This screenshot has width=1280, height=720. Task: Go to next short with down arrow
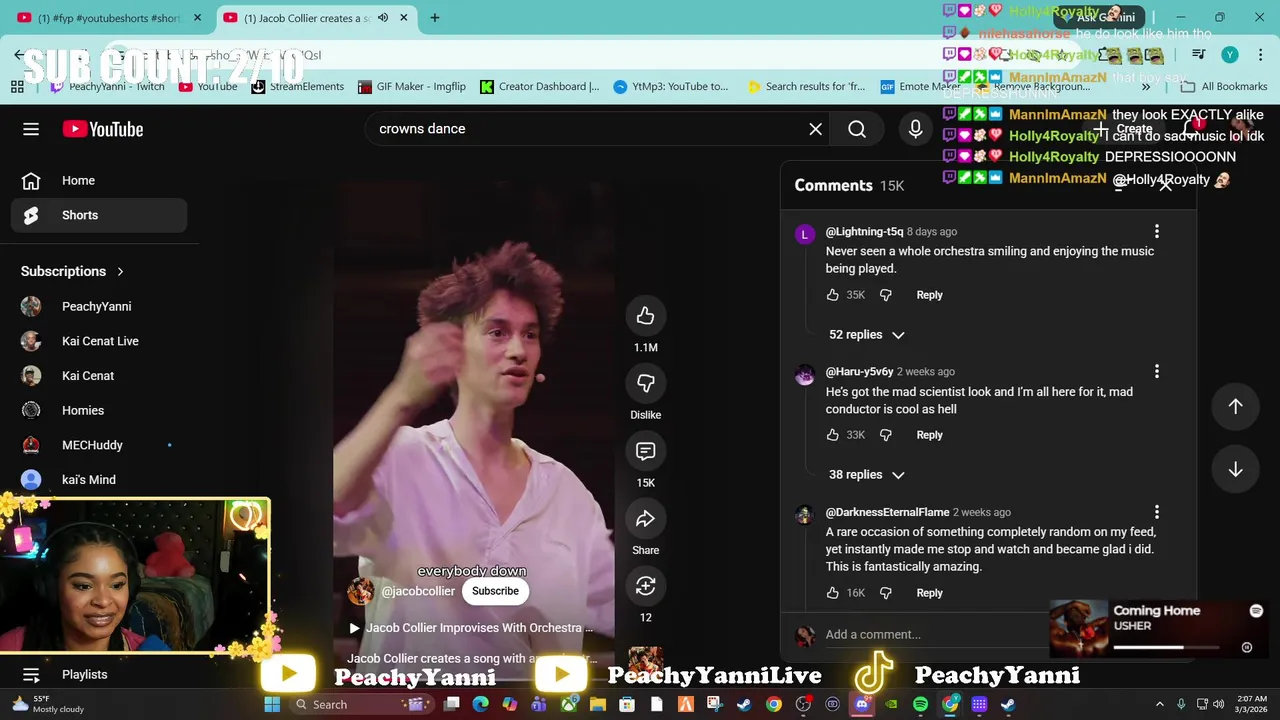1235,470
